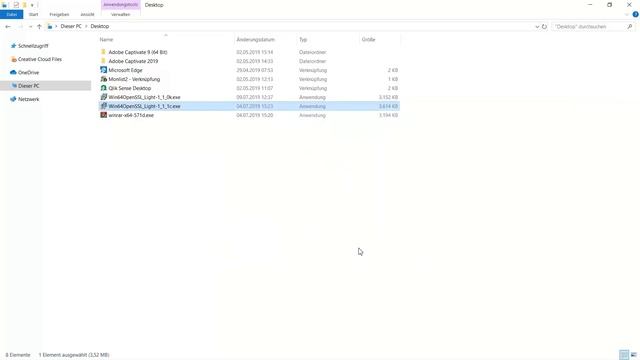Click the Explorer window icon in title bar
Viewport: 640px width, 360px height.
coord(4,5)
